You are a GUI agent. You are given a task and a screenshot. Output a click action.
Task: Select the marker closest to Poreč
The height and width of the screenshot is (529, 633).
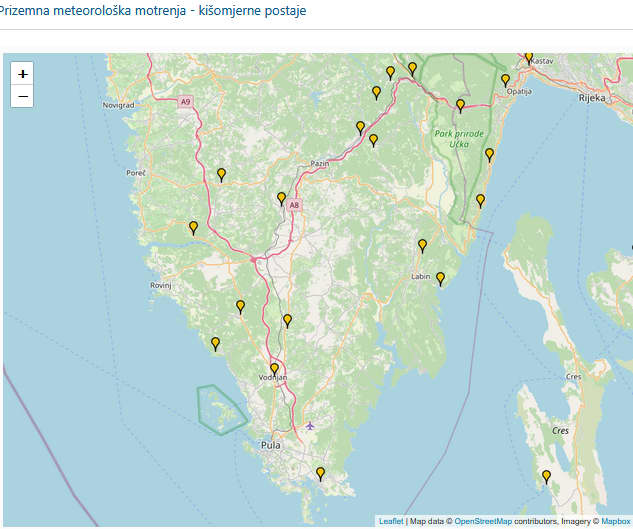coord(221,175)
